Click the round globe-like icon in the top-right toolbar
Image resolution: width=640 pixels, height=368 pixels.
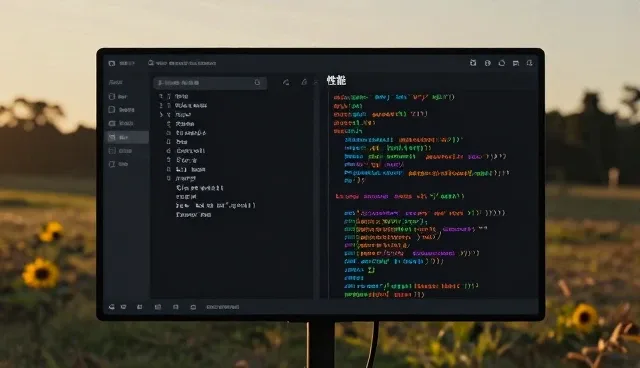click(487, 63)
